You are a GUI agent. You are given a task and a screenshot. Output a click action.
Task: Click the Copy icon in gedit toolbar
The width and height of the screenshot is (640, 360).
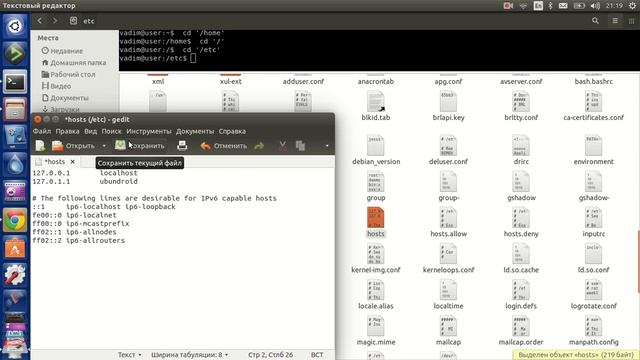(300, 146)
